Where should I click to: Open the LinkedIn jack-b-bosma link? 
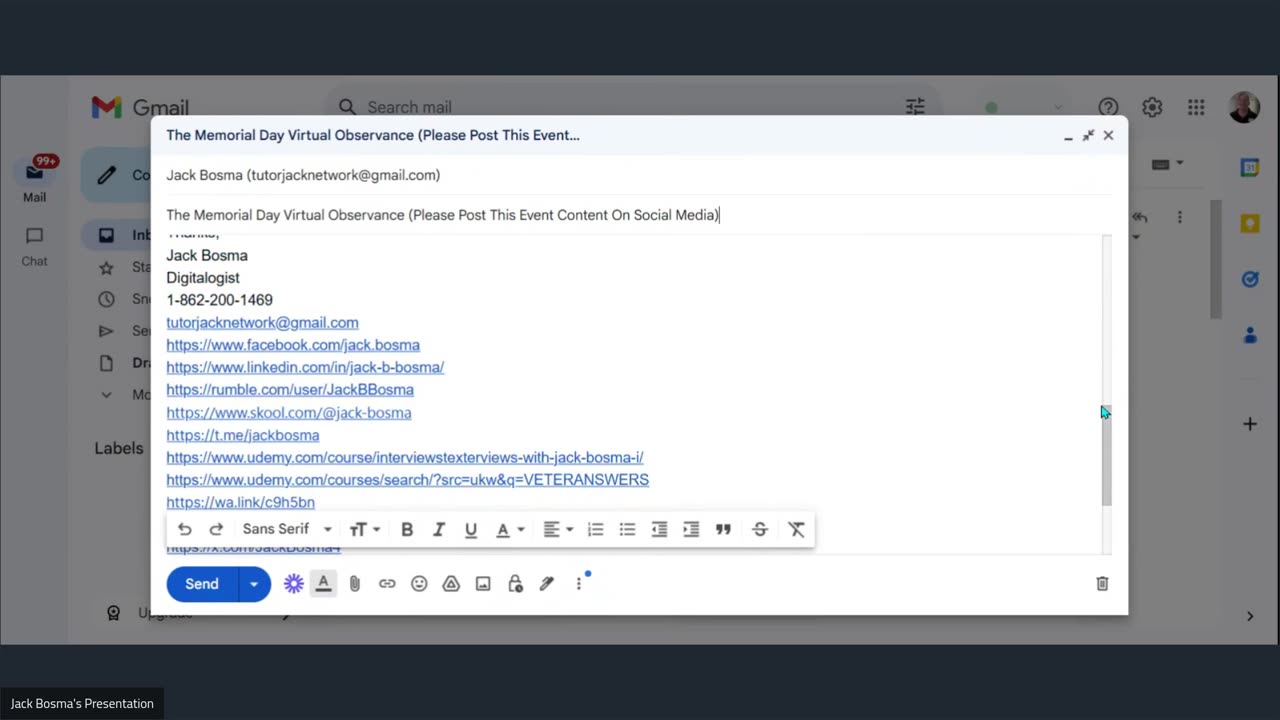[x=305, y=367]
